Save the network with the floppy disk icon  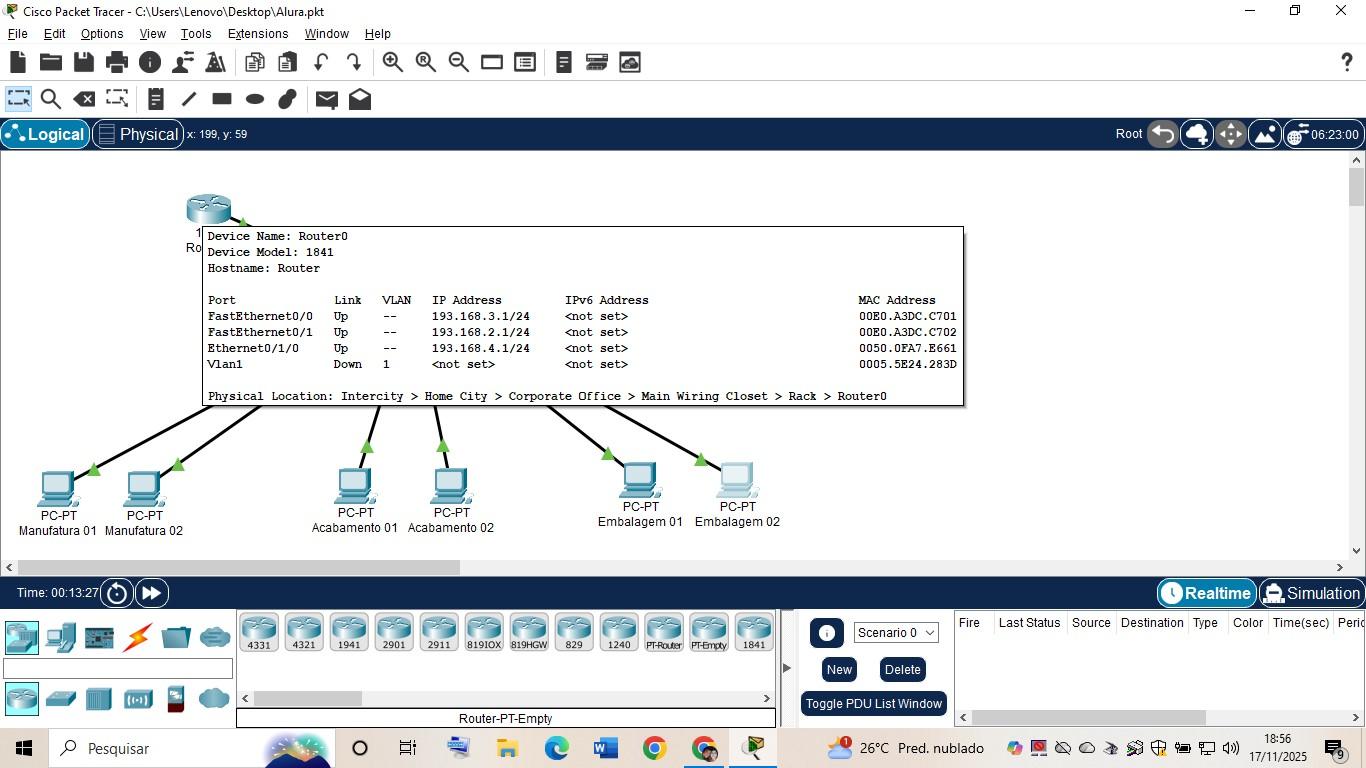point(84,62)
